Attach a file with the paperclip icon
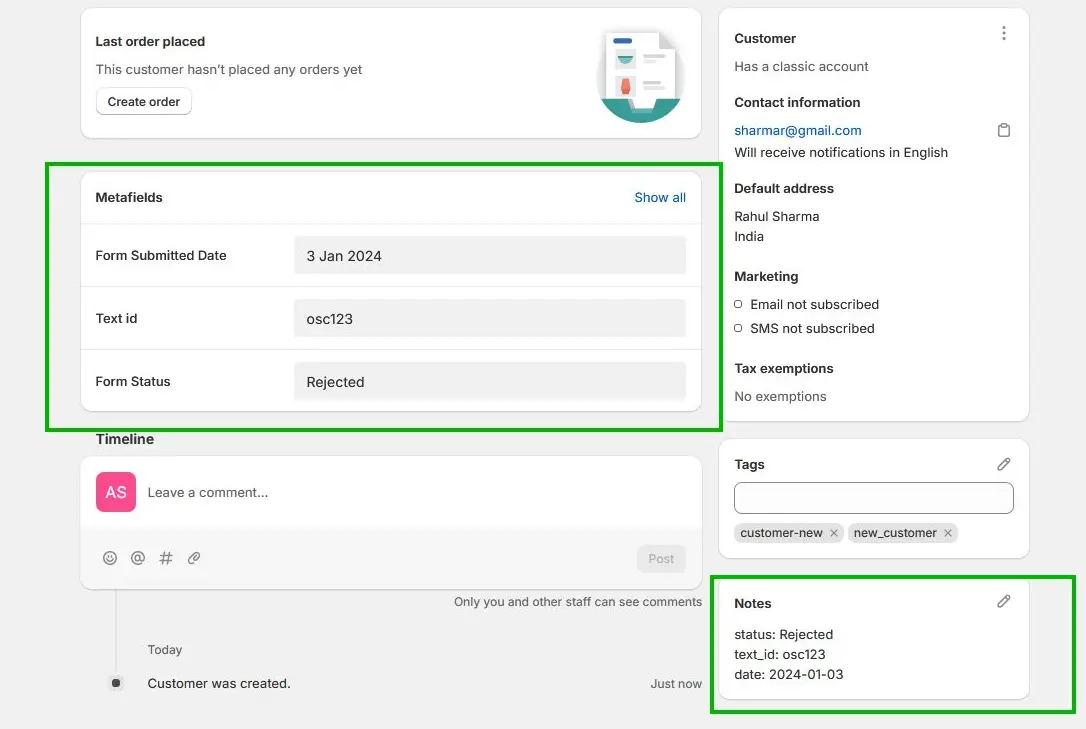The height and width of the screenshot is (729, 1086). coord(194,558)
